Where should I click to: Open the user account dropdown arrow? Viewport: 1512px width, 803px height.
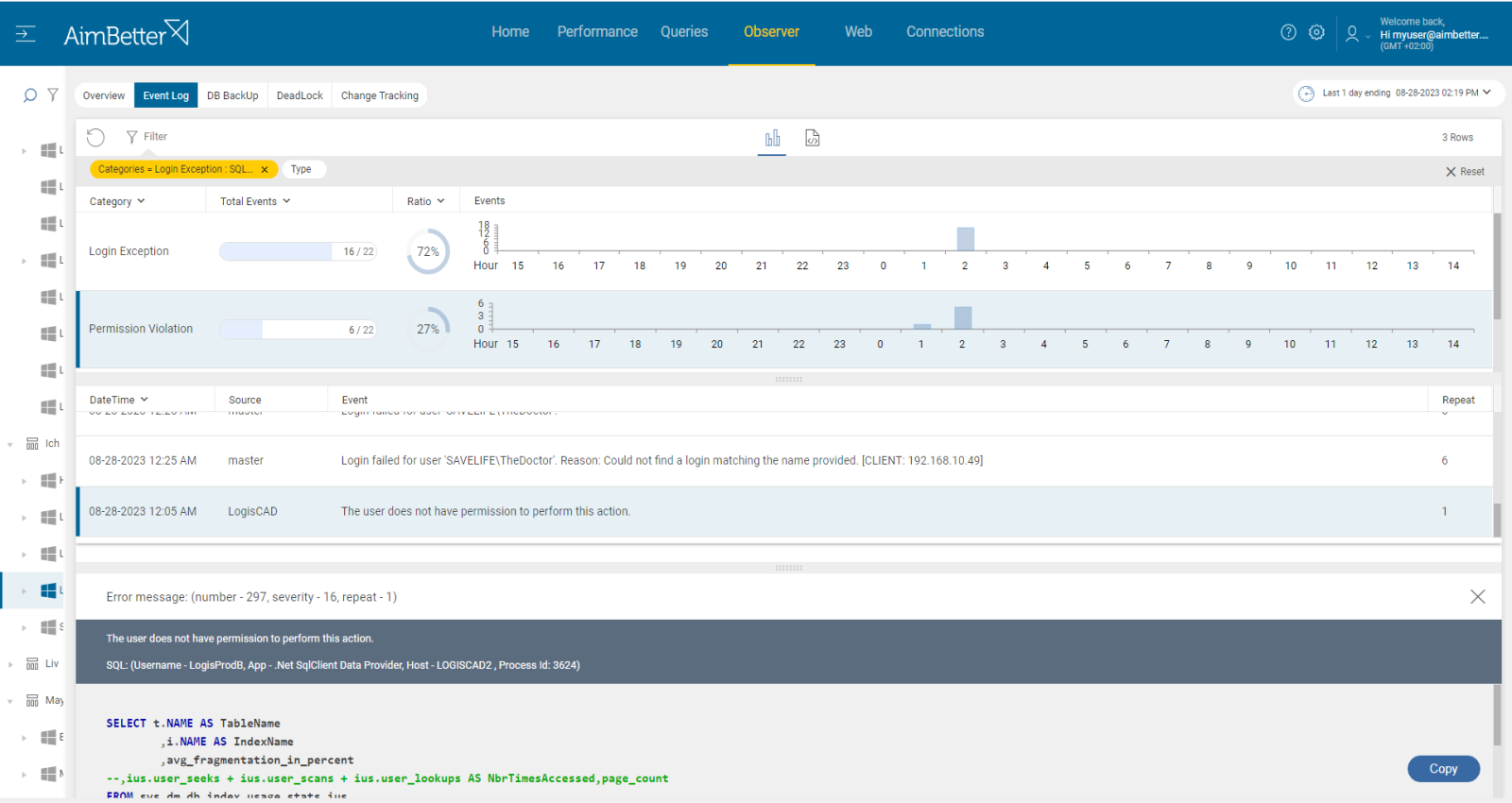pos(1367,37)
